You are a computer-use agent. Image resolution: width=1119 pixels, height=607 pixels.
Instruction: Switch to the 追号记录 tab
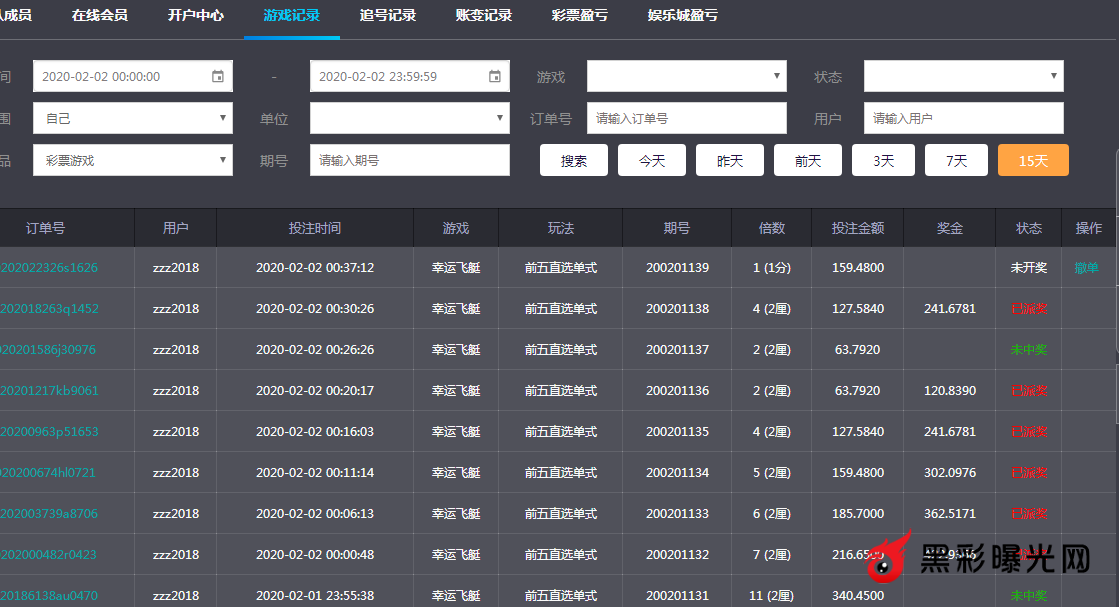pos(387,16)
